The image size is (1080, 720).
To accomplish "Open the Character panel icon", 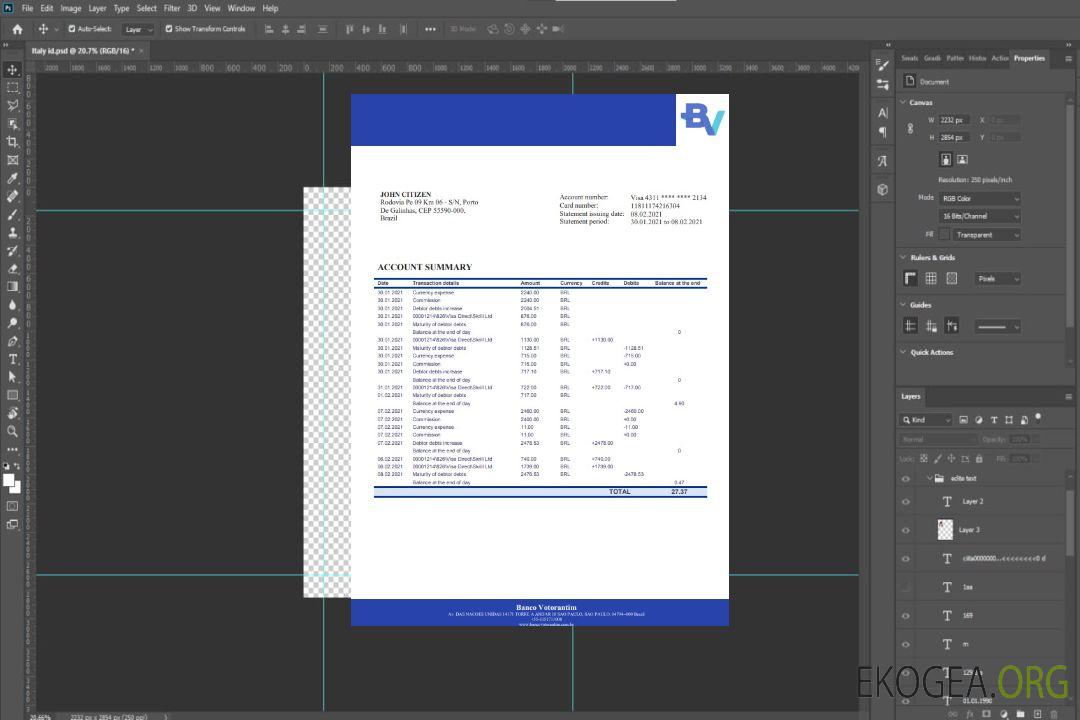I will (882, 112).
